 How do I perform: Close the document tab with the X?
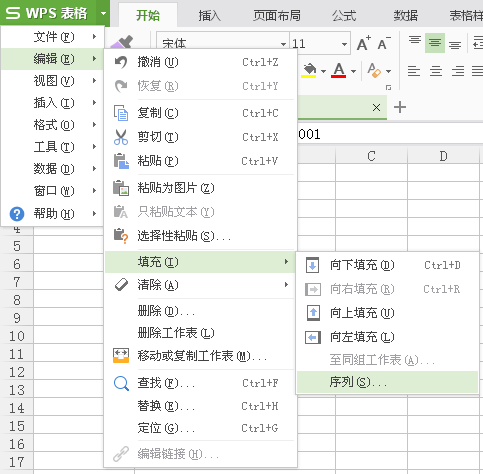point(376,108)
